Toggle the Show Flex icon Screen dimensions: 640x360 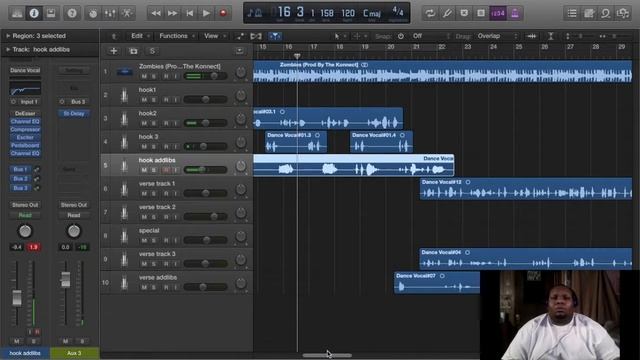point(256,36)
